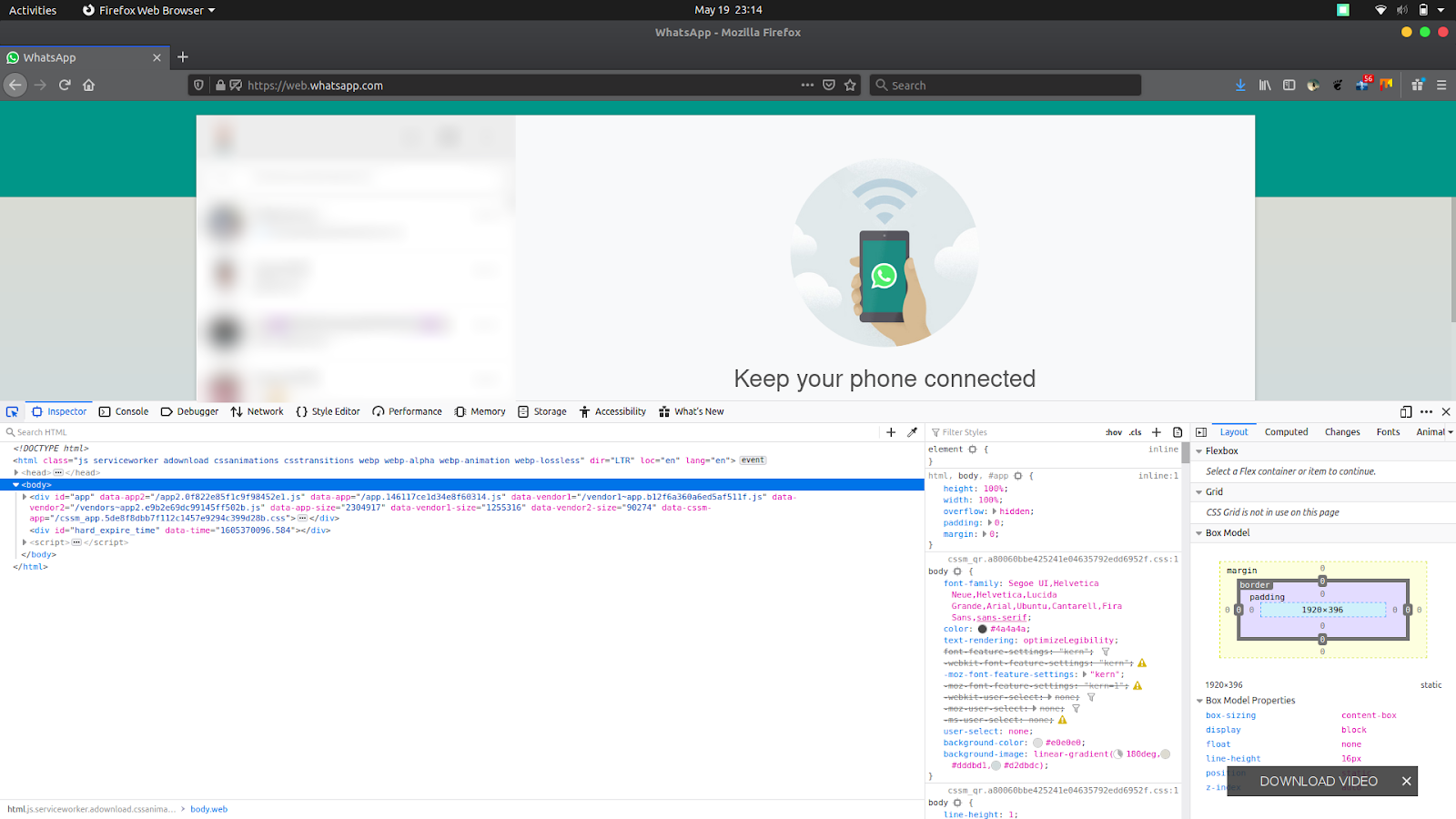
Task: Click html breadcrumb in the bottom bar
Action: click(x=91, y=809)
